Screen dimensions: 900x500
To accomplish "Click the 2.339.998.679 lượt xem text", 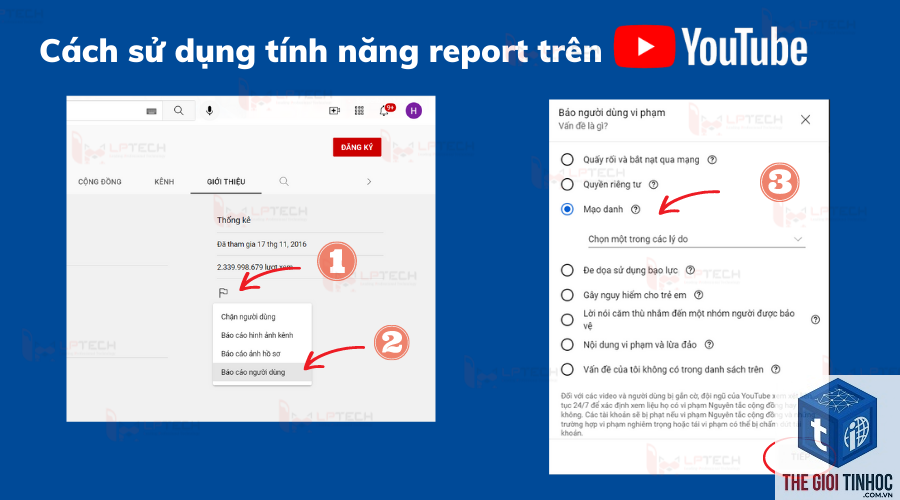I will tap(255, 267).
